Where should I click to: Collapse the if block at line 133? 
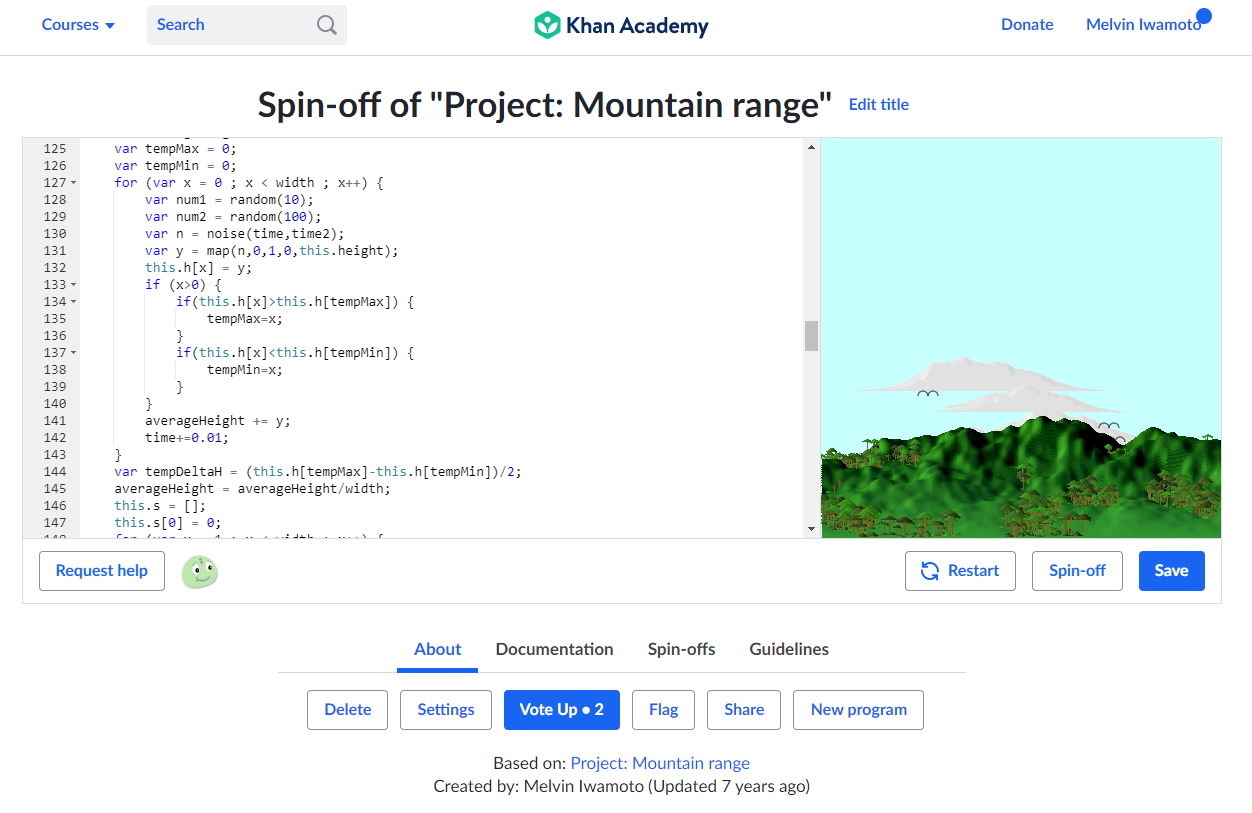[x=74, y=285]
